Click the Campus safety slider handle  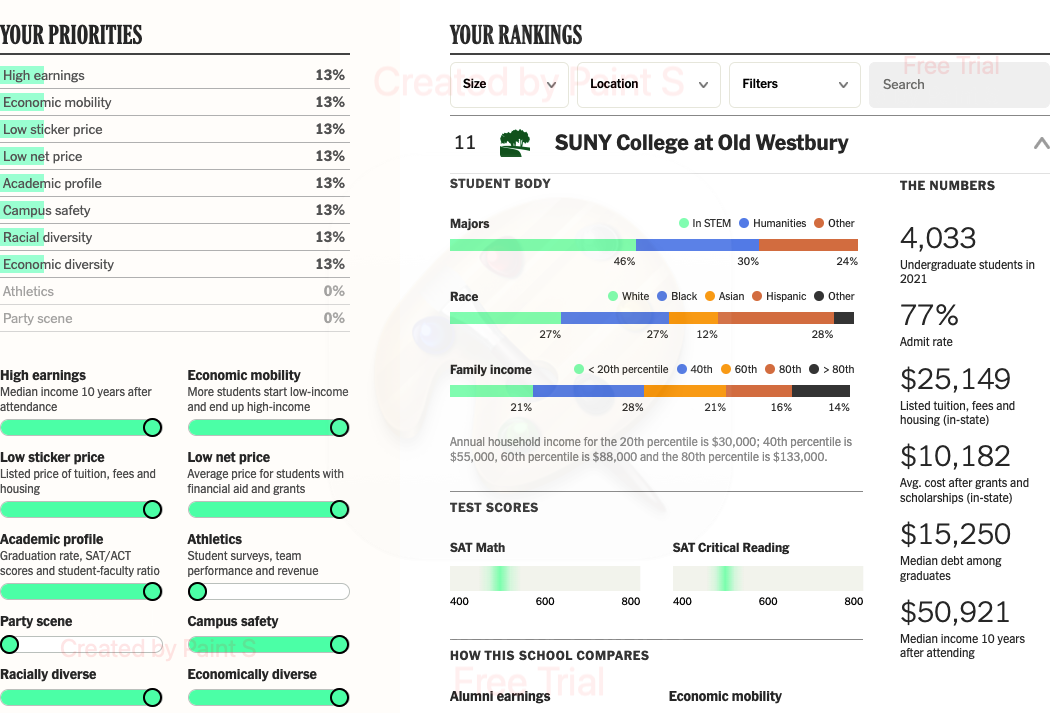click(x=339, y=645)
